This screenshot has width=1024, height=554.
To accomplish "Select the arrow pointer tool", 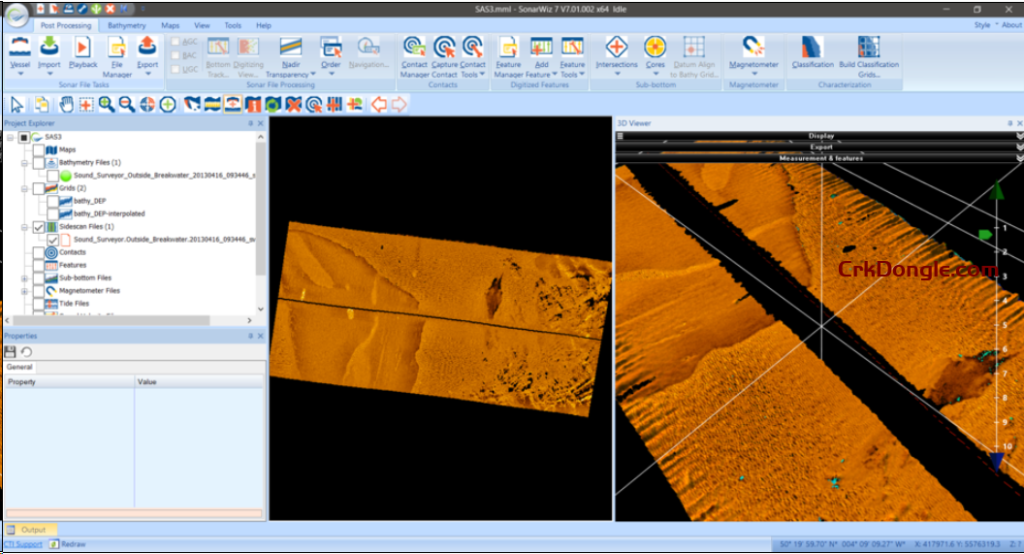I will (17, 104).
